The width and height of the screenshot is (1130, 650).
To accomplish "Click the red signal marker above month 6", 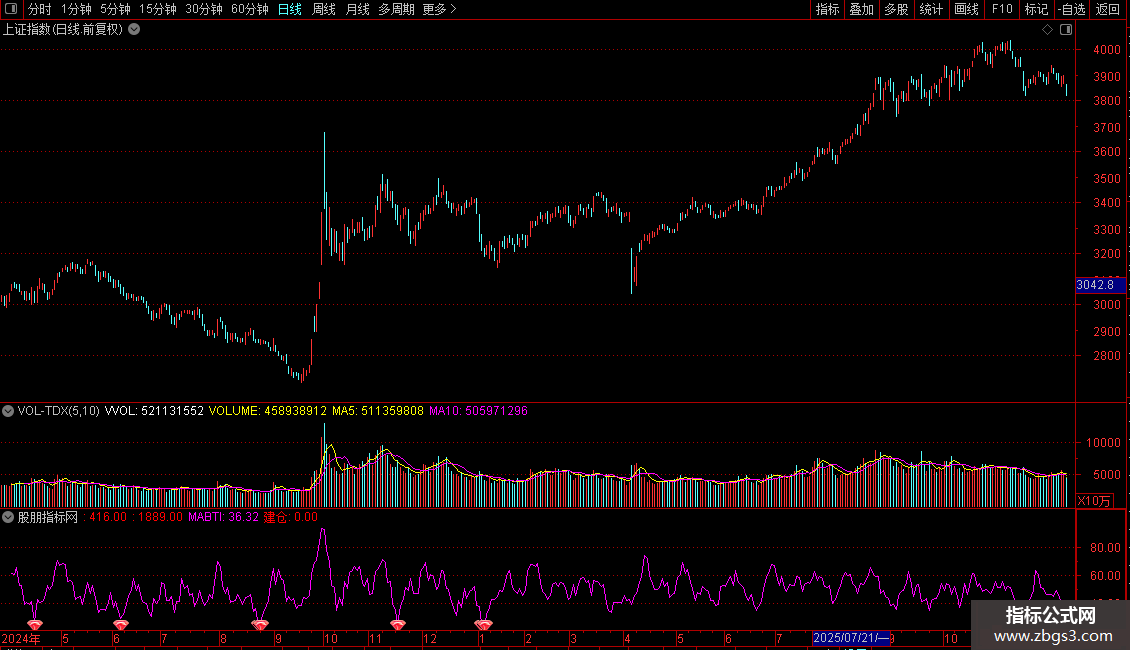I will (120, 624).
